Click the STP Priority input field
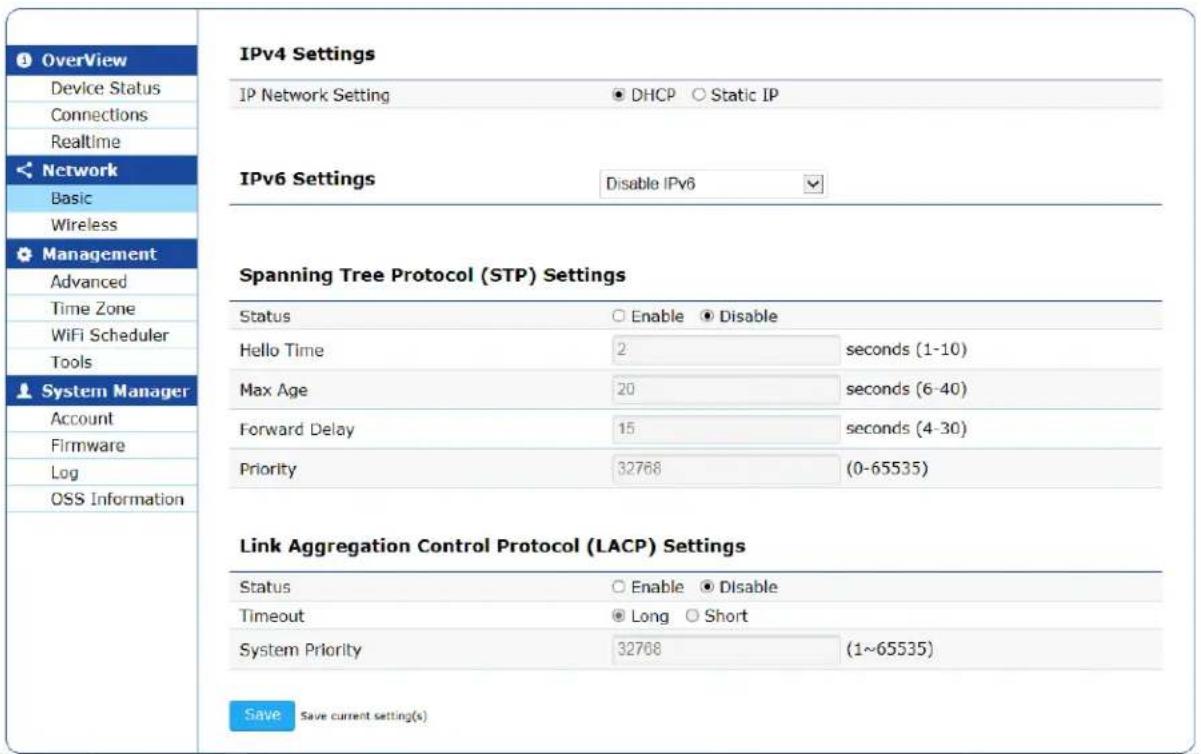This screenshot has height=754, width=1201. (726, 469)
